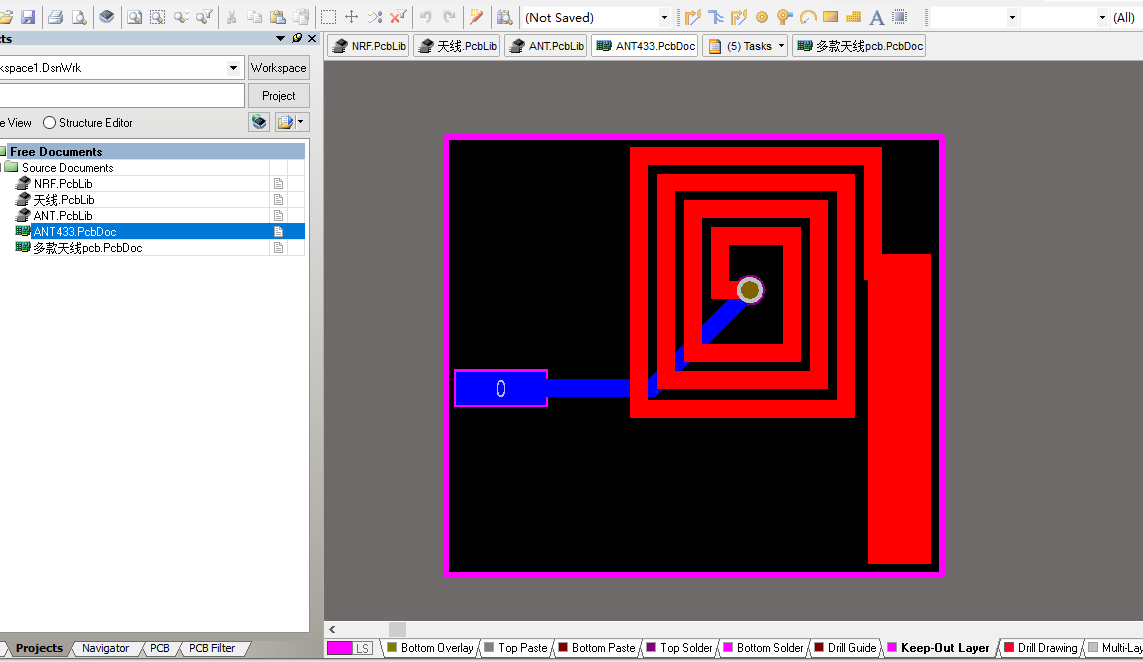
Task: Open the Navigator panel tab
Action: pos(106,648)
